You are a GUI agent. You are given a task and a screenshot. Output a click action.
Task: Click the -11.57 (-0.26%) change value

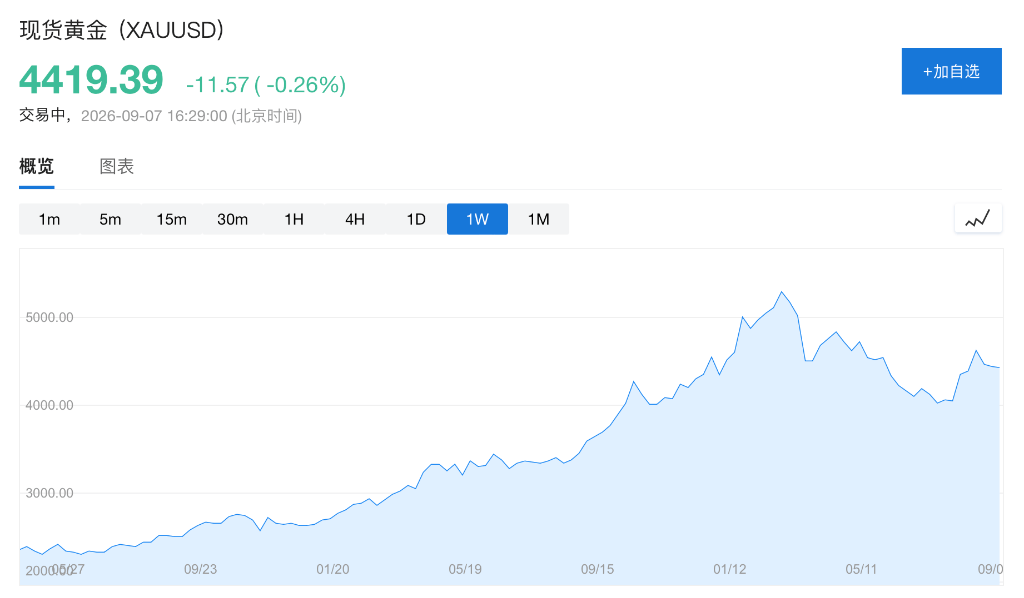pyautogui.click(x=266, y=85)
